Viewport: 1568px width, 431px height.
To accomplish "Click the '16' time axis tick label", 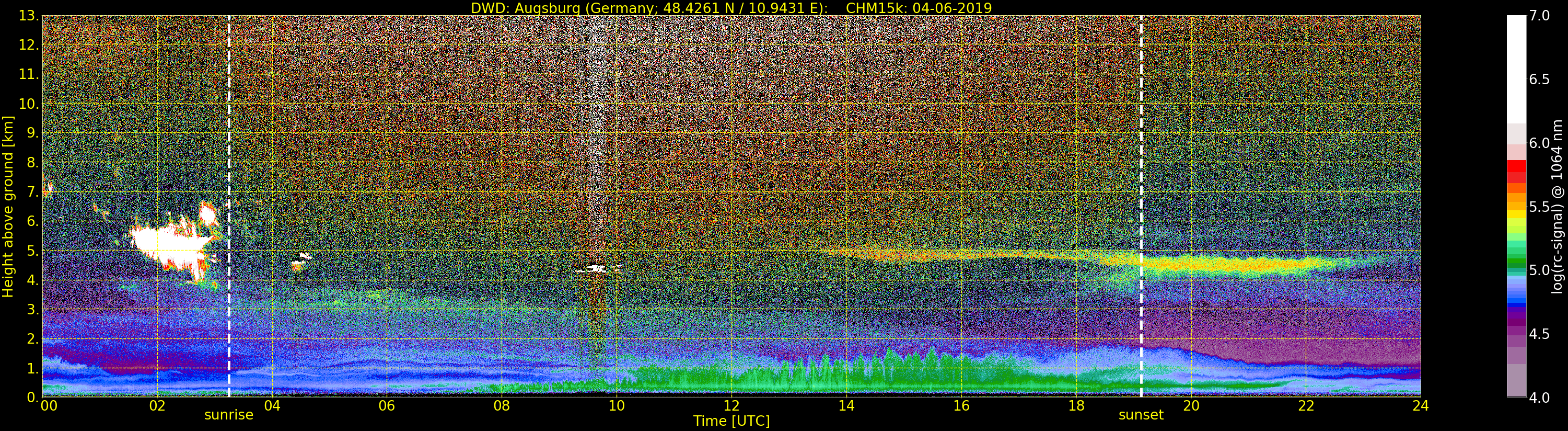I will tap(961, 405).
